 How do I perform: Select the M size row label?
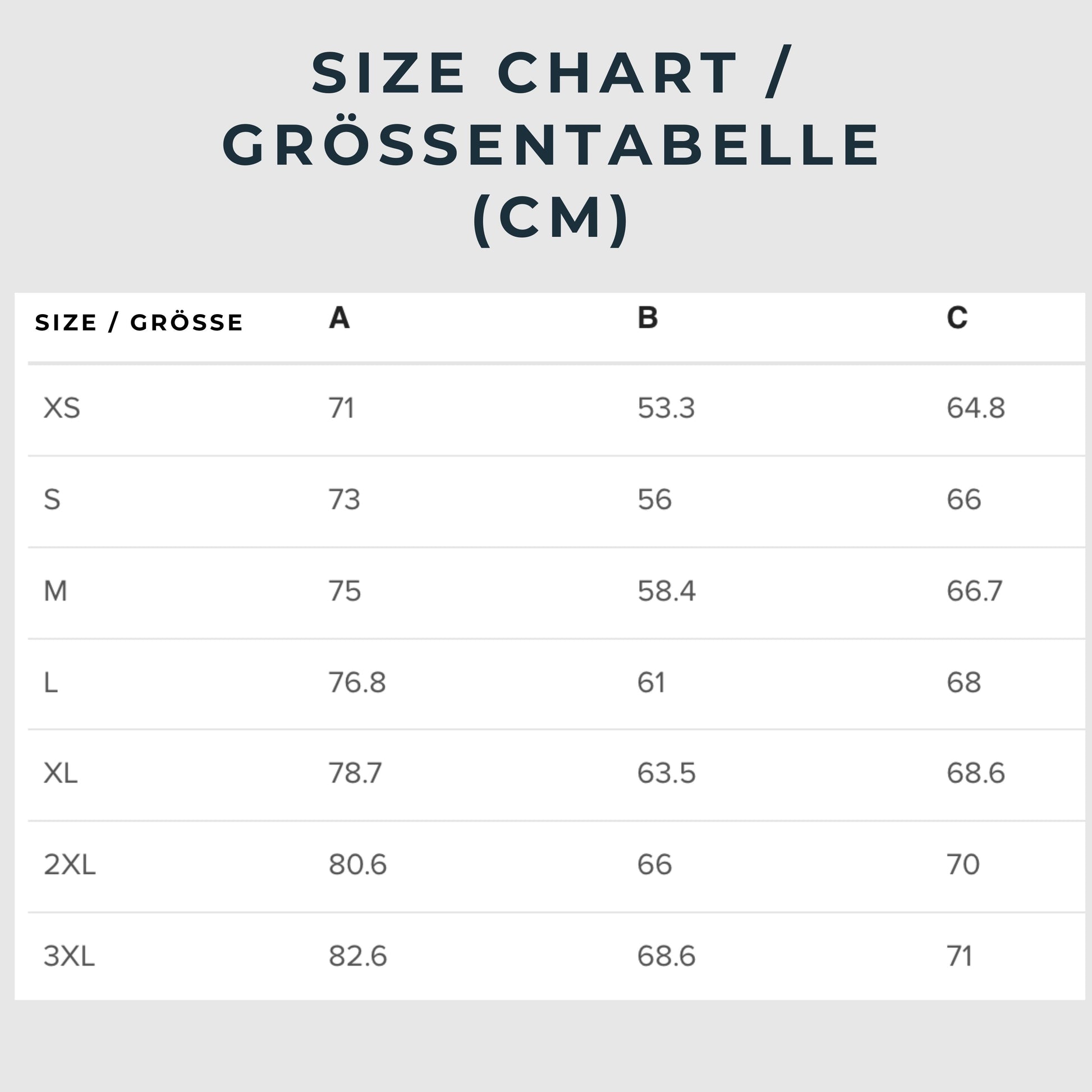(56, 591)
